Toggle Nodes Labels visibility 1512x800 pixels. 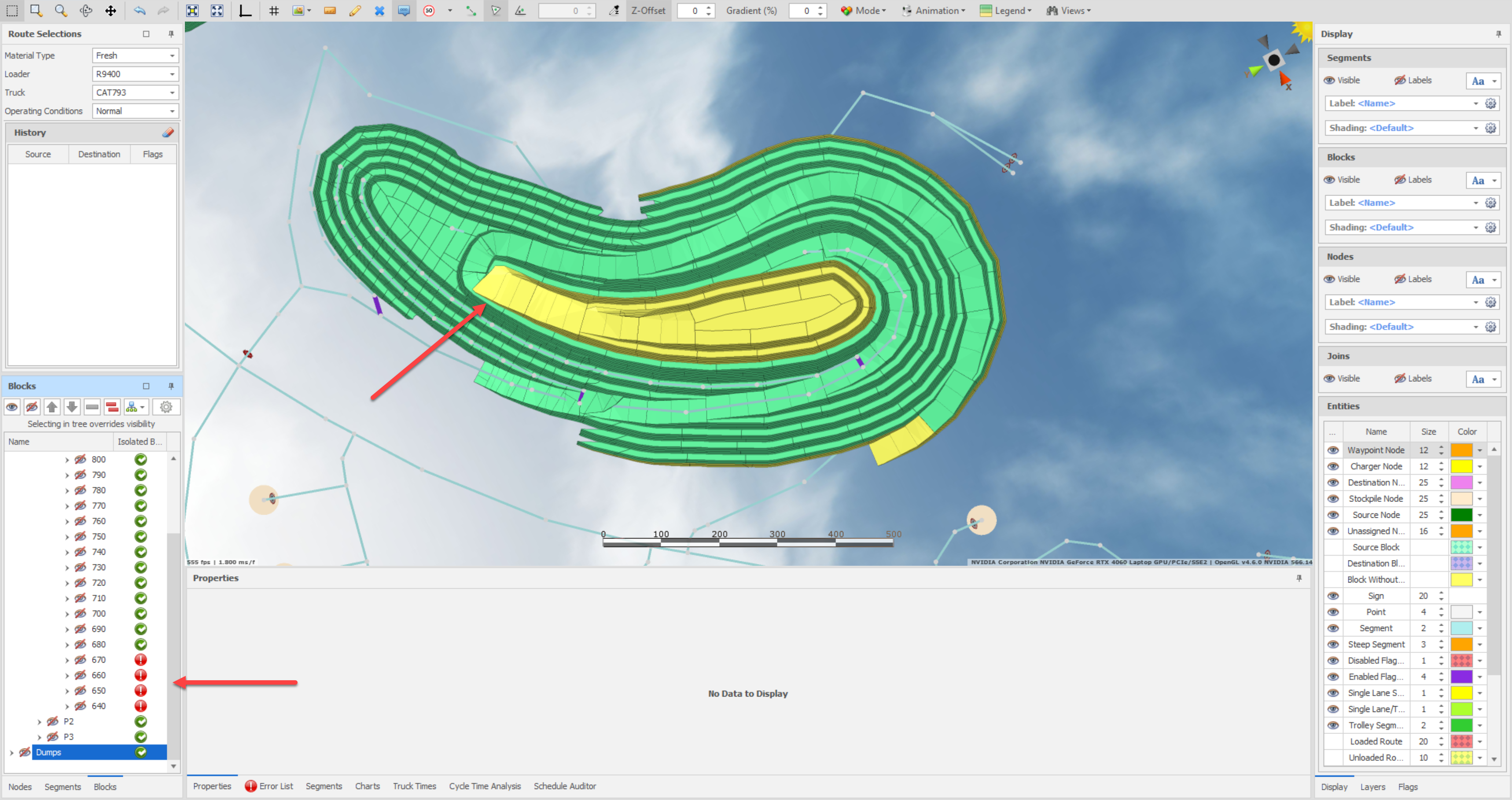(x=1400, y=280)
